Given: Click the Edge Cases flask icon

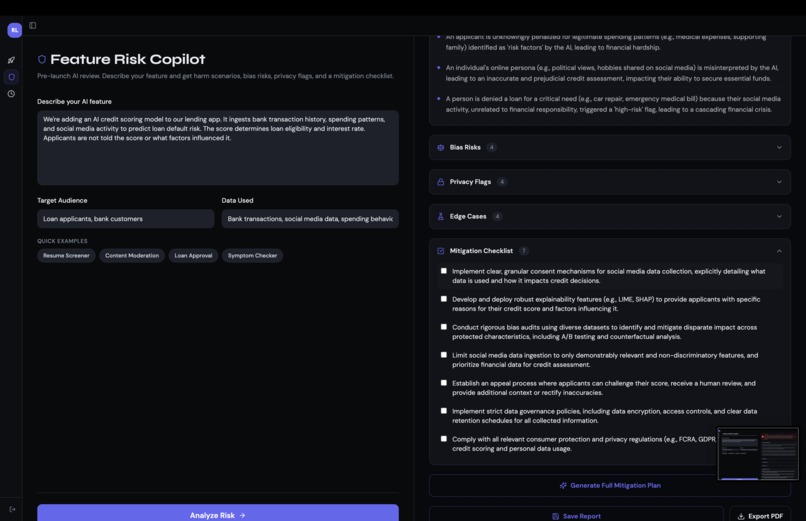Looking at the screenshot, I should (x=441, y=216).
